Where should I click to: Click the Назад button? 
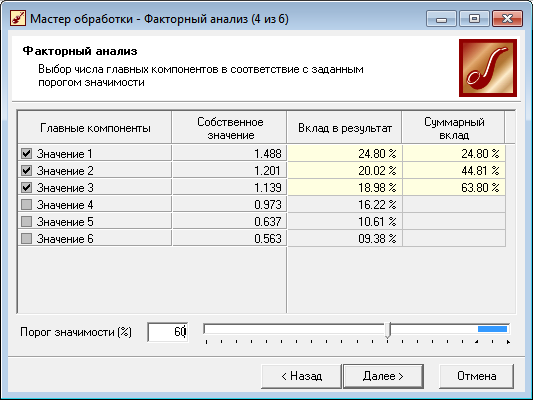point(301,376)
